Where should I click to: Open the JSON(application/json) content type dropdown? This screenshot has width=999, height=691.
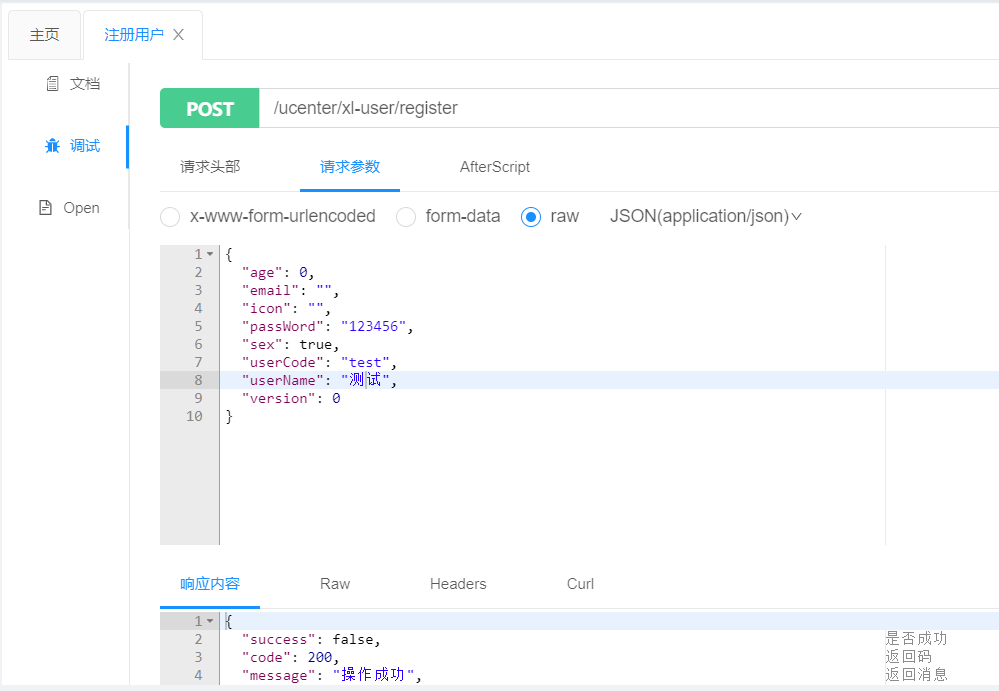pyautogui.click(x=706, y=217)
